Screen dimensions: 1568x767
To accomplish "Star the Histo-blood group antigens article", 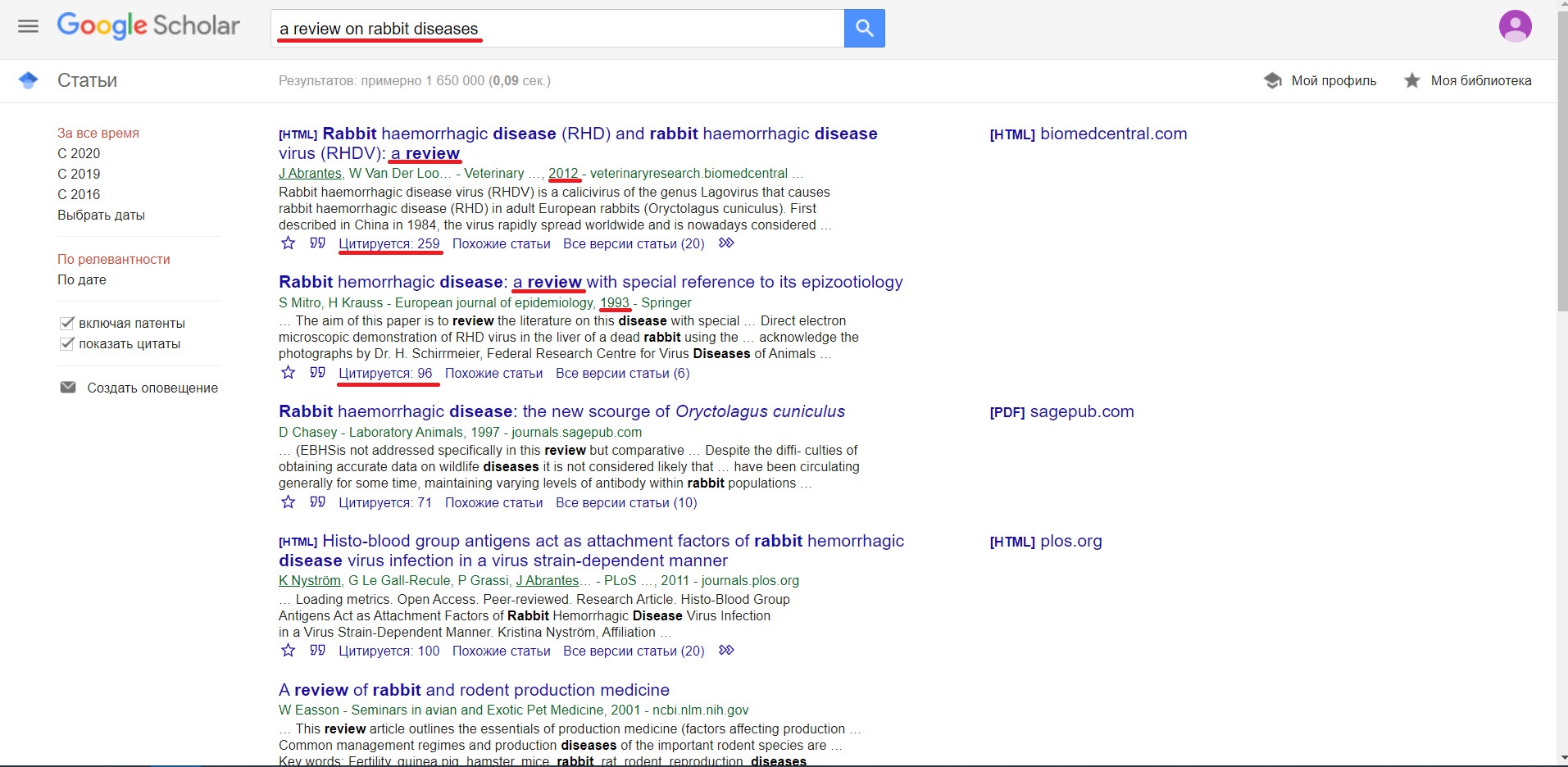I will coord(288,651).
